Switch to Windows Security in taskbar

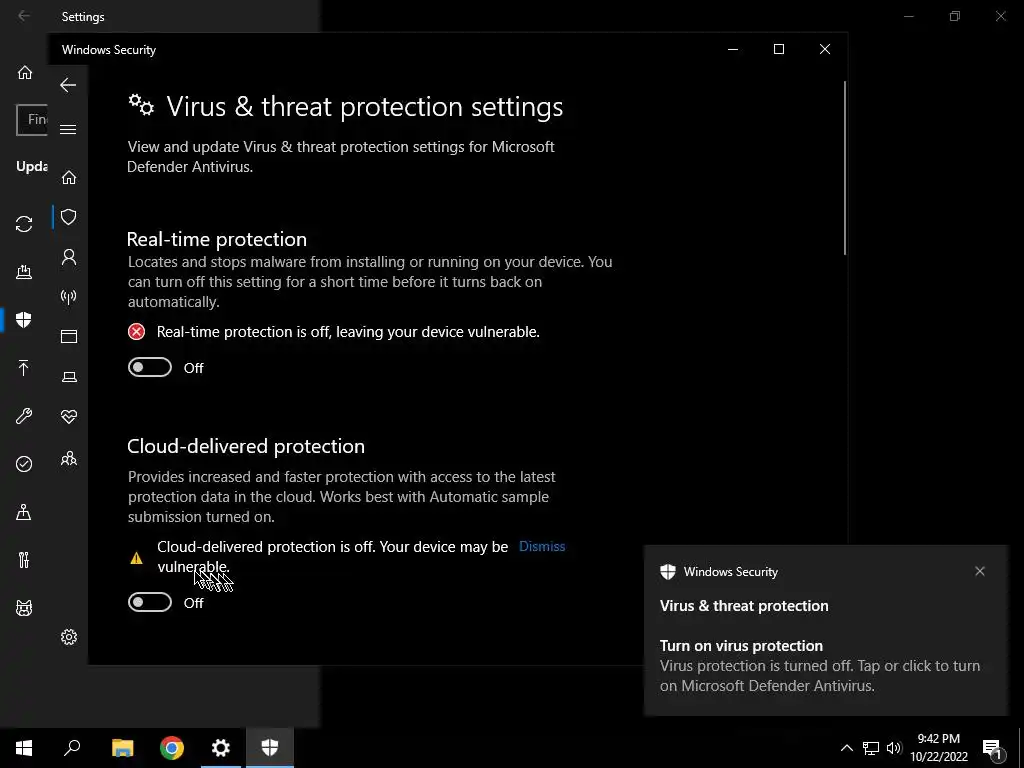pyautogui.click(x=270, y=748)
